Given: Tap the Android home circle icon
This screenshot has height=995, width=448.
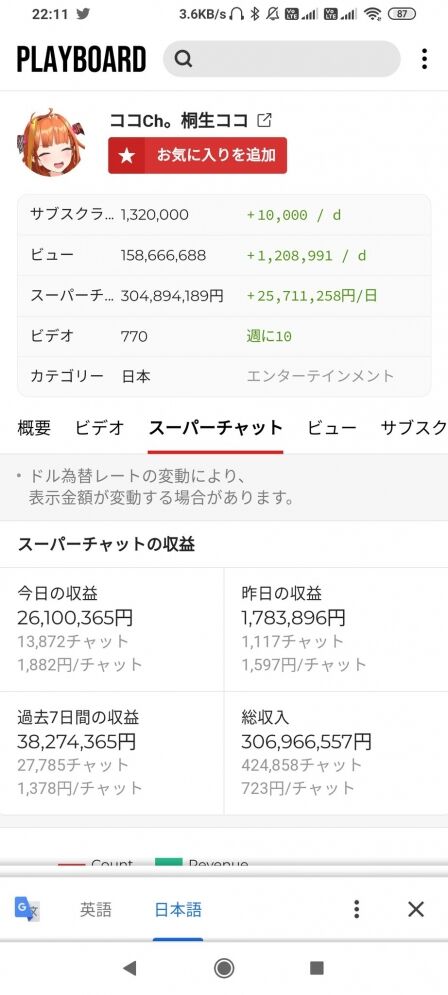Looking at the screenshot, I should [x=223, y=968].
